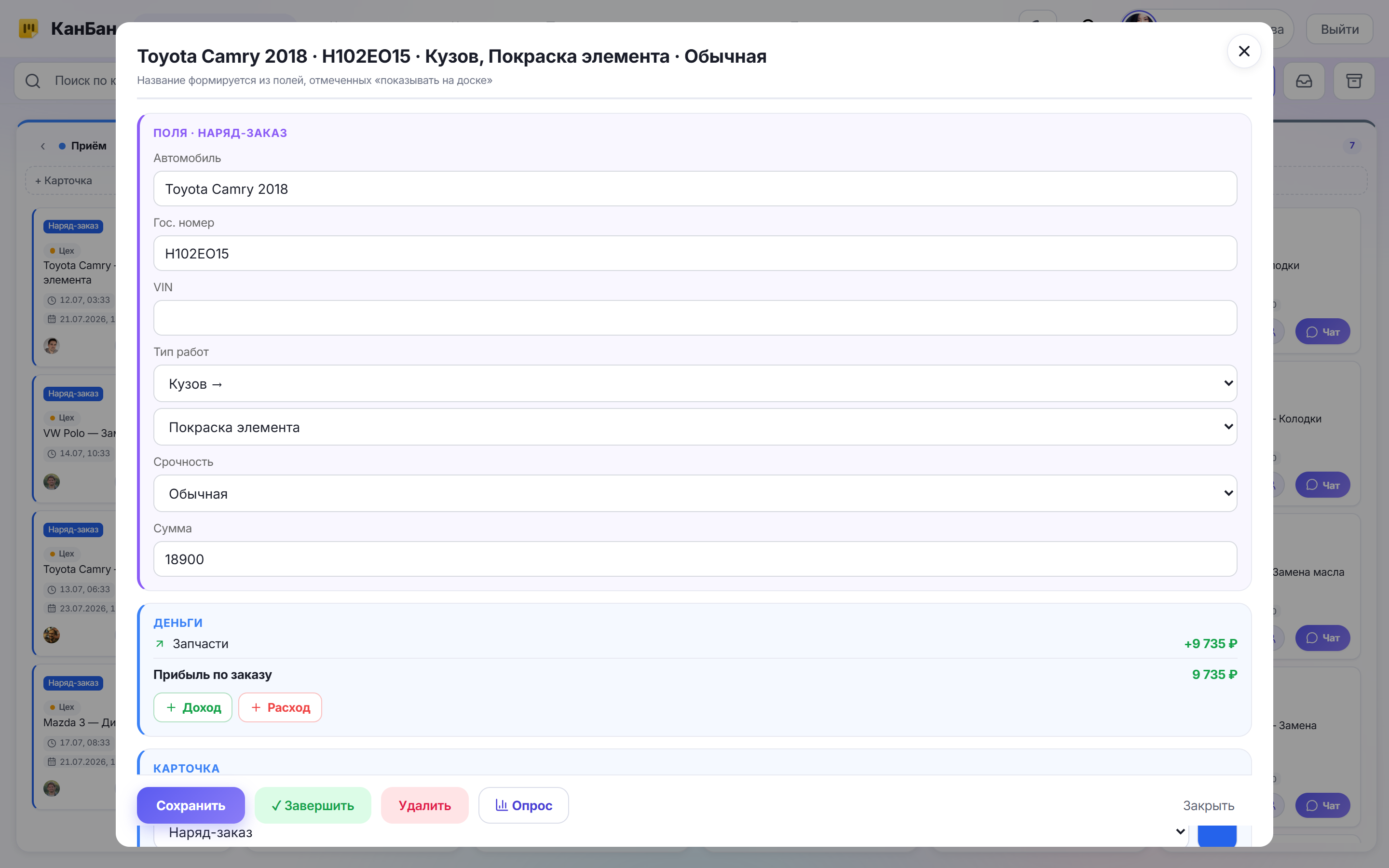Click the search magnifier icon
Image resolution: width=1389 pixels, height=868 pixels.
pyautogui.click(x=33, y=81)
